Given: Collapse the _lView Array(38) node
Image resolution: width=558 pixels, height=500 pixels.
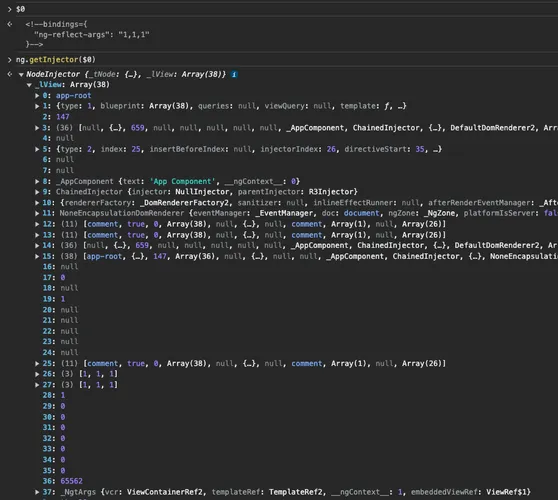Looking at the screenshot, I should [x=29, y=85].
